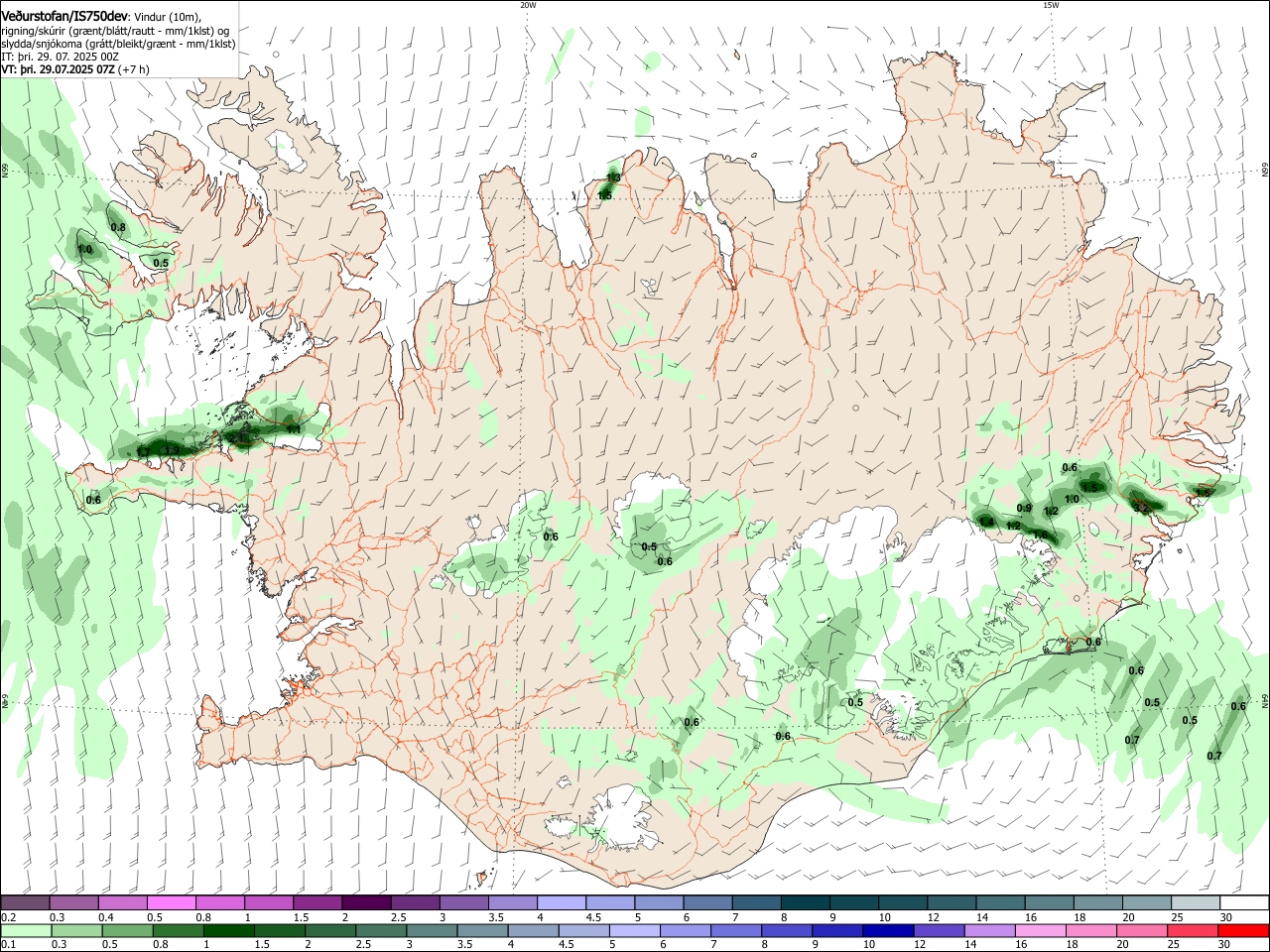The width and height of the screenshot is (1270, 952).
Task: Pick the upper-scale magenta swatch between 1 and 1.5
Action: click(270, 902)
